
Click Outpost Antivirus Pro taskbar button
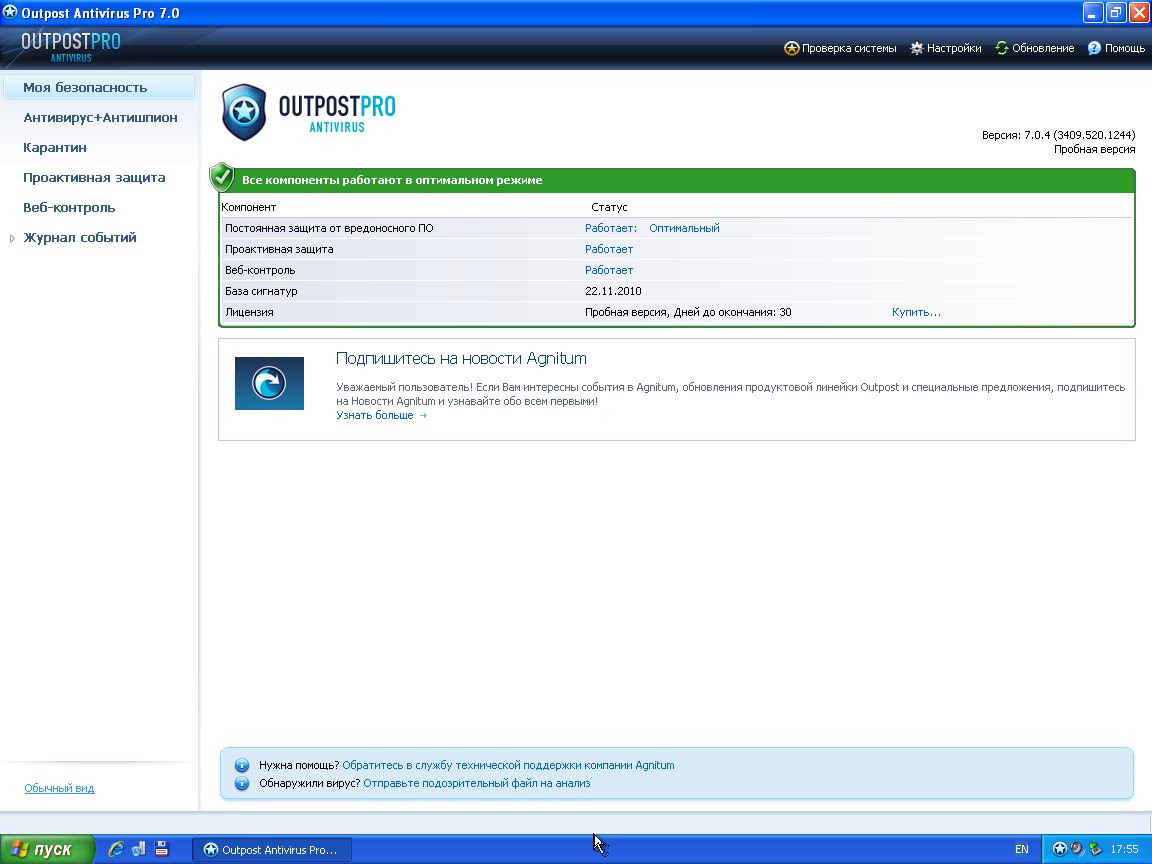(272, 849)
